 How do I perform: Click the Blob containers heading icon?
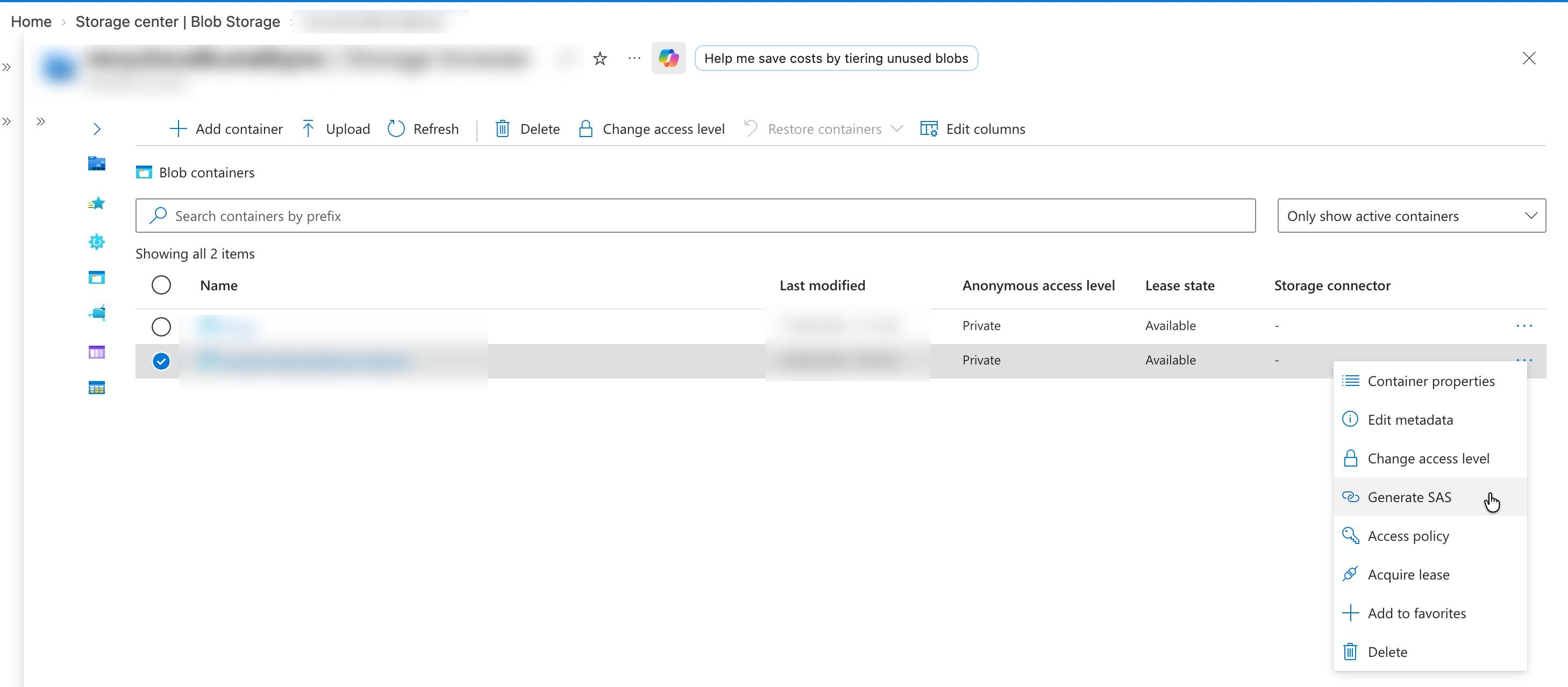click(x=144, y=172)
